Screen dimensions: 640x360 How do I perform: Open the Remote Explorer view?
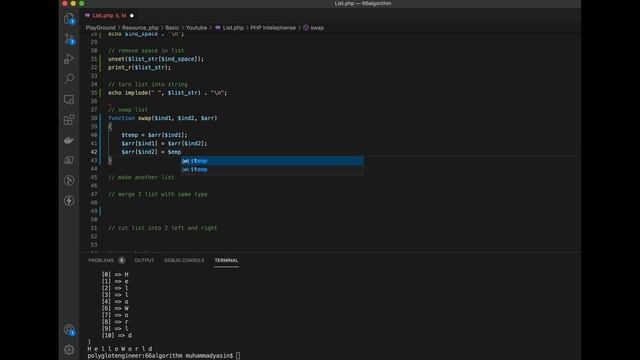coord(69,99)
